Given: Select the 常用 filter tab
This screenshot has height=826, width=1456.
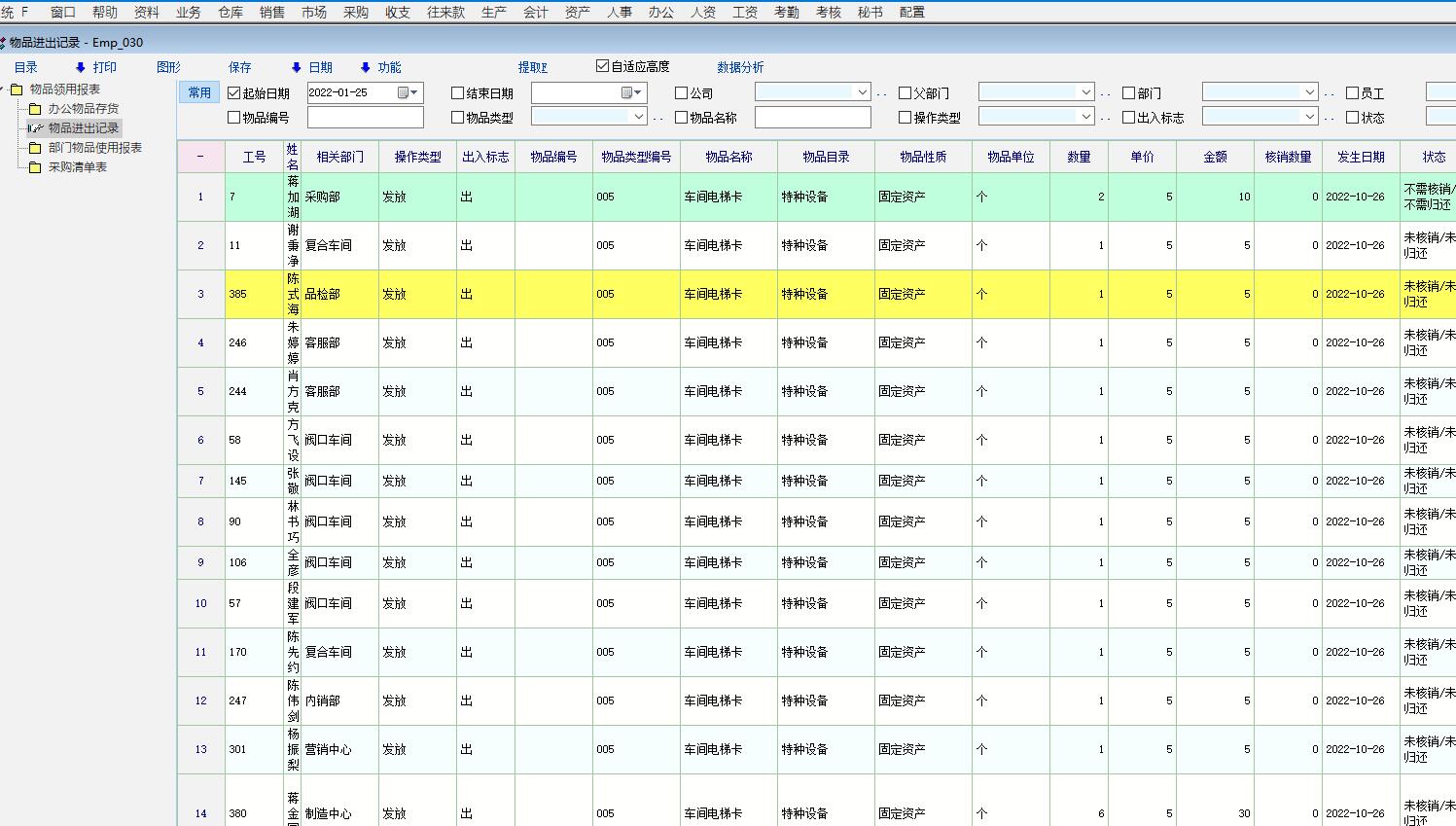Looking at the screenshot, I should pyautogui.click(x=199, y=92).
